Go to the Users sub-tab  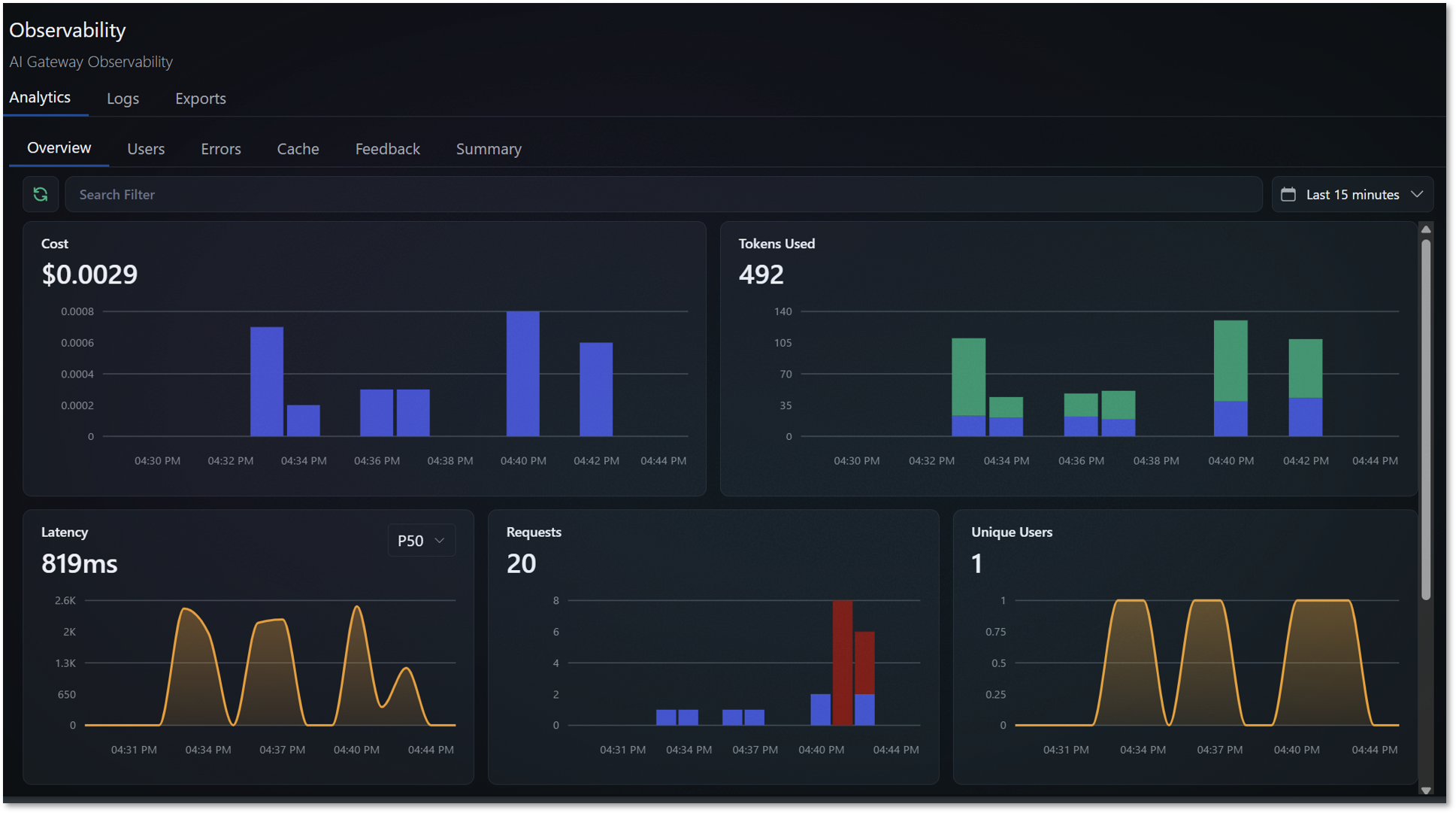(146, 149)
